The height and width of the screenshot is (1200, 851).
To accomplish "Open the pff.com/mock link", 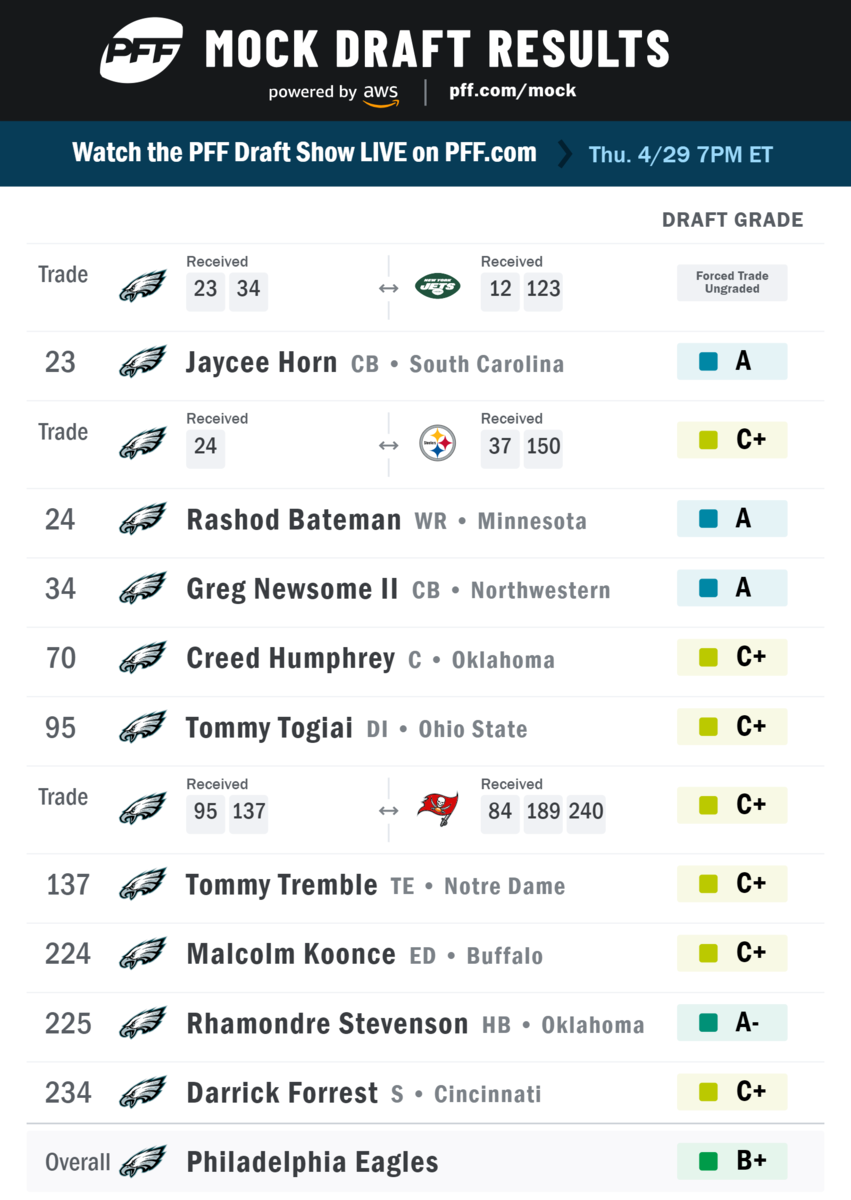I will [513, 90].
